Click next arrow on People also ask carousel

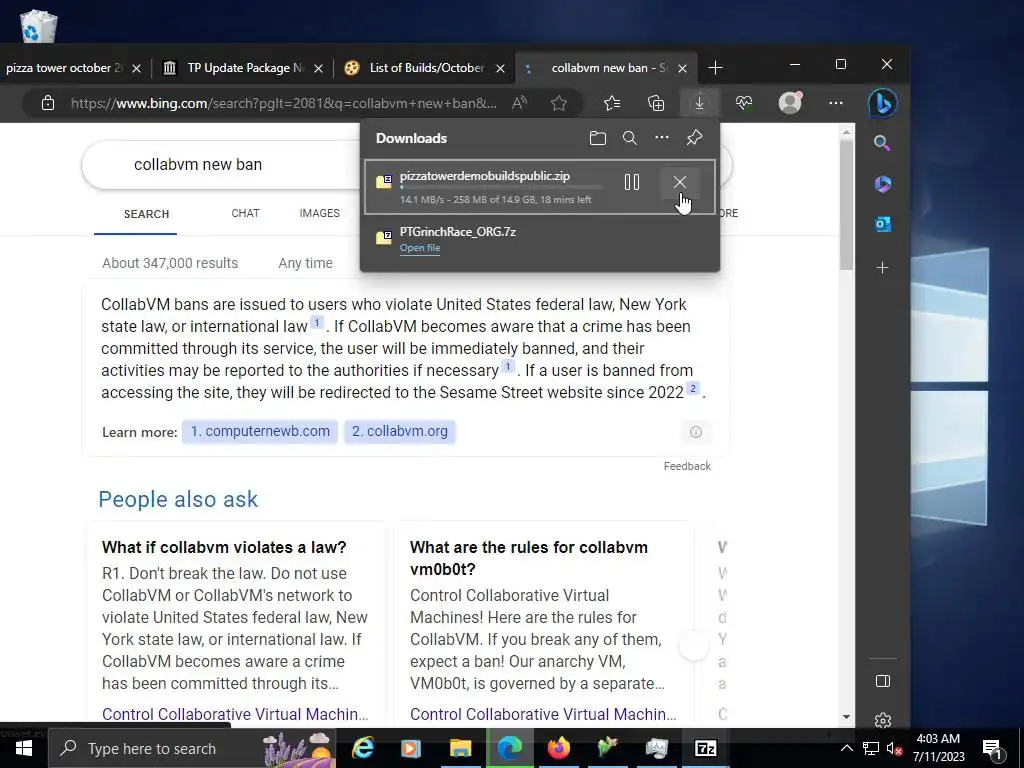coord(694,647)
